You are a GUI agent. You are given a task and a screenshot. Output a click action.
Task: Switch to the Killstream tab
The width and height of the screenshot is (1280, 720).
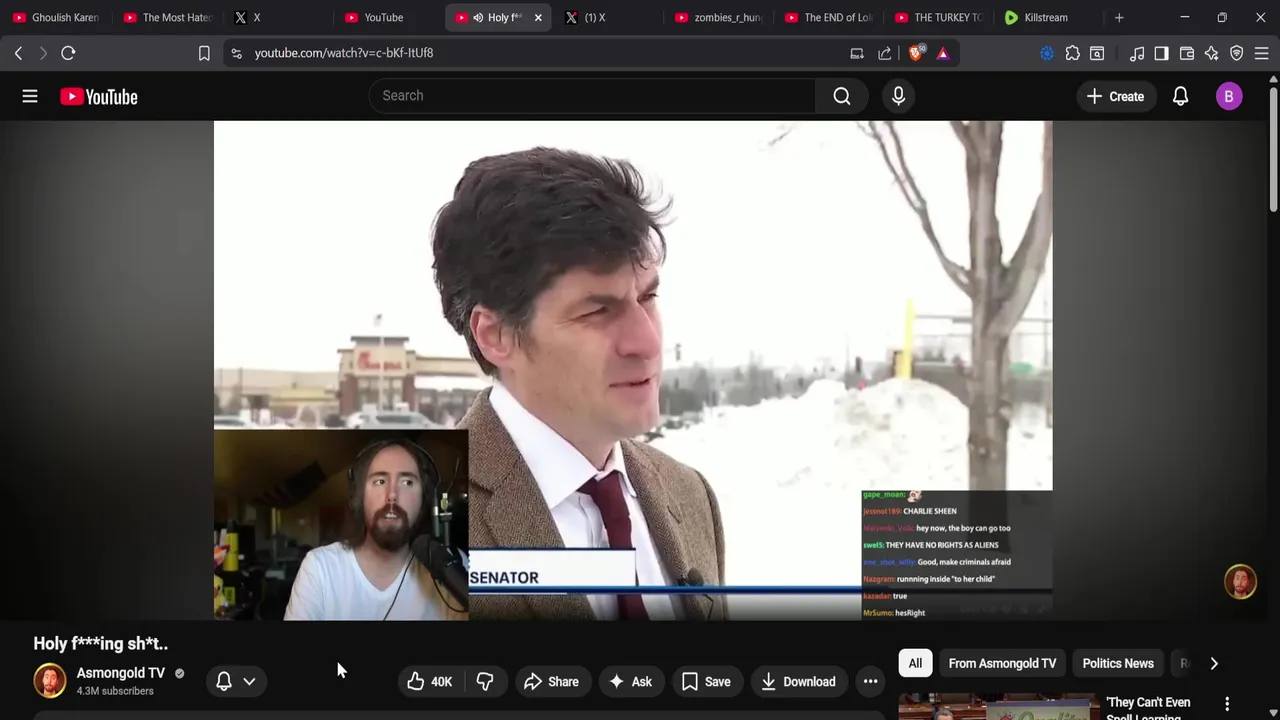tap(1046, 17)
